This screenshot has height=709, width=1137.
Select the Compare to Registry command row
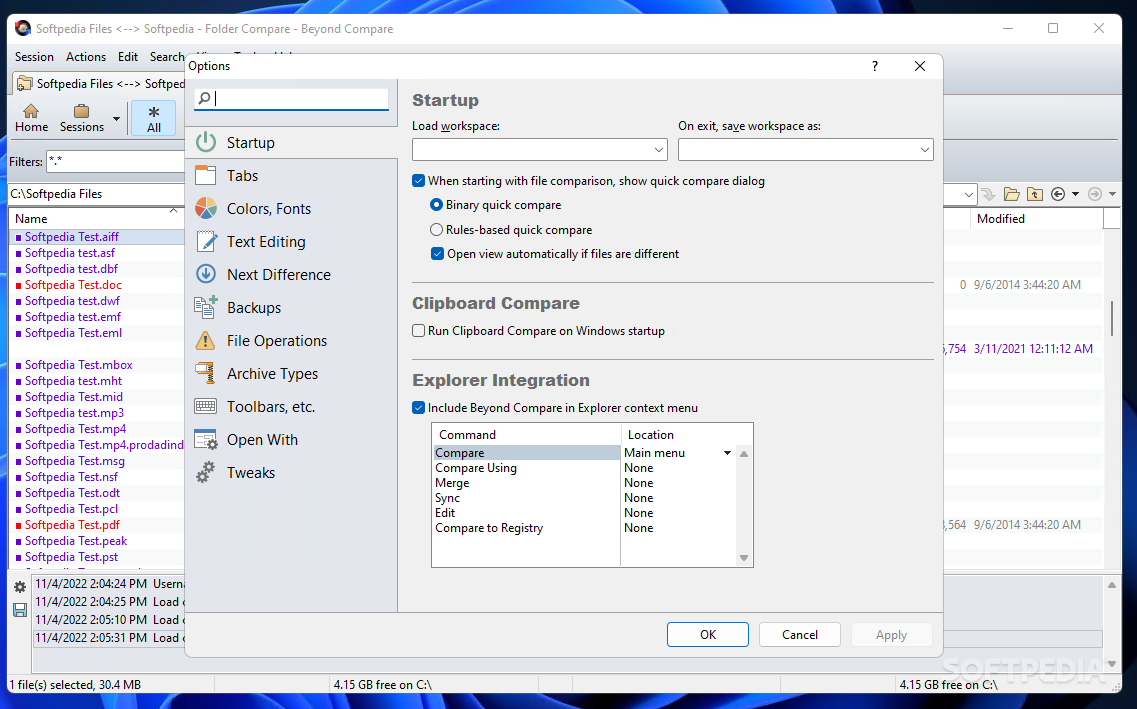(526, 528)
